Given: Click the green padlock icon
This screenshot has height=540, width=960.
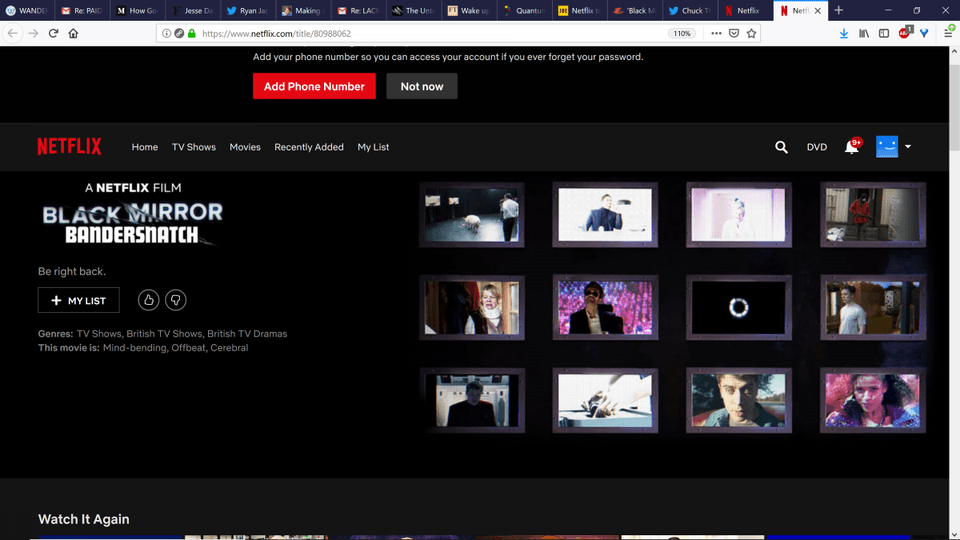Looking at the screenshot, I should tap(192, 34).
